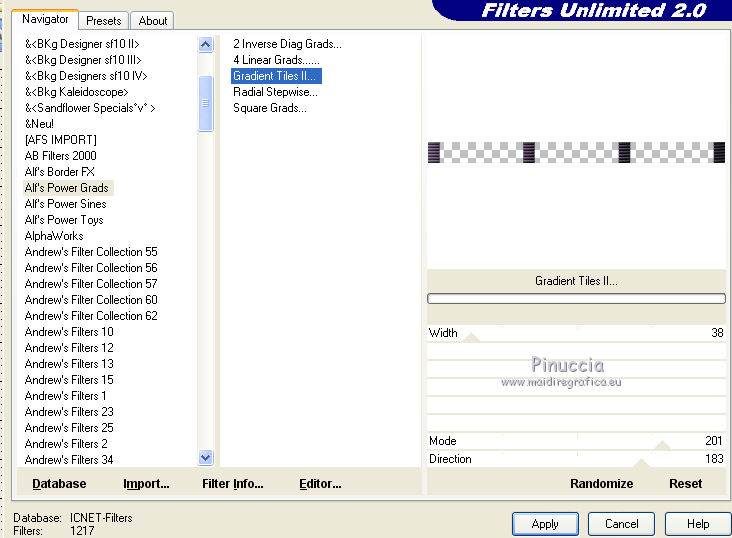This screenshot has width=732, height=538.
Task: Open the Editor... button
Action: click(x=320, y=484)
